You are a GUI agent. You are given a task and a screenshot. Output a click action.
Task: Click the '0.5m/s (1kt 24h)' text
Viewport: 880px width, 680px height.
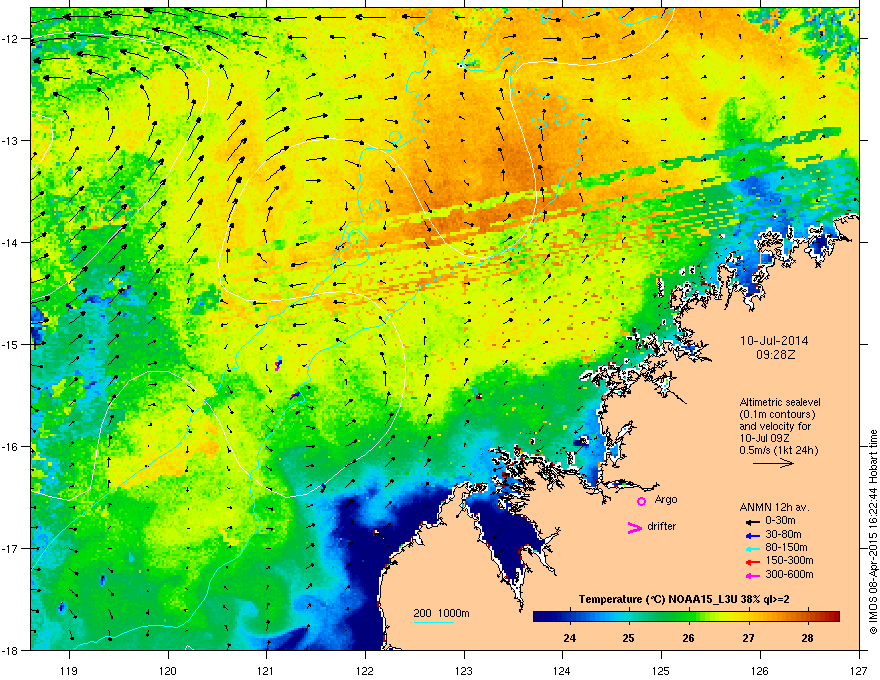[778, 450]
